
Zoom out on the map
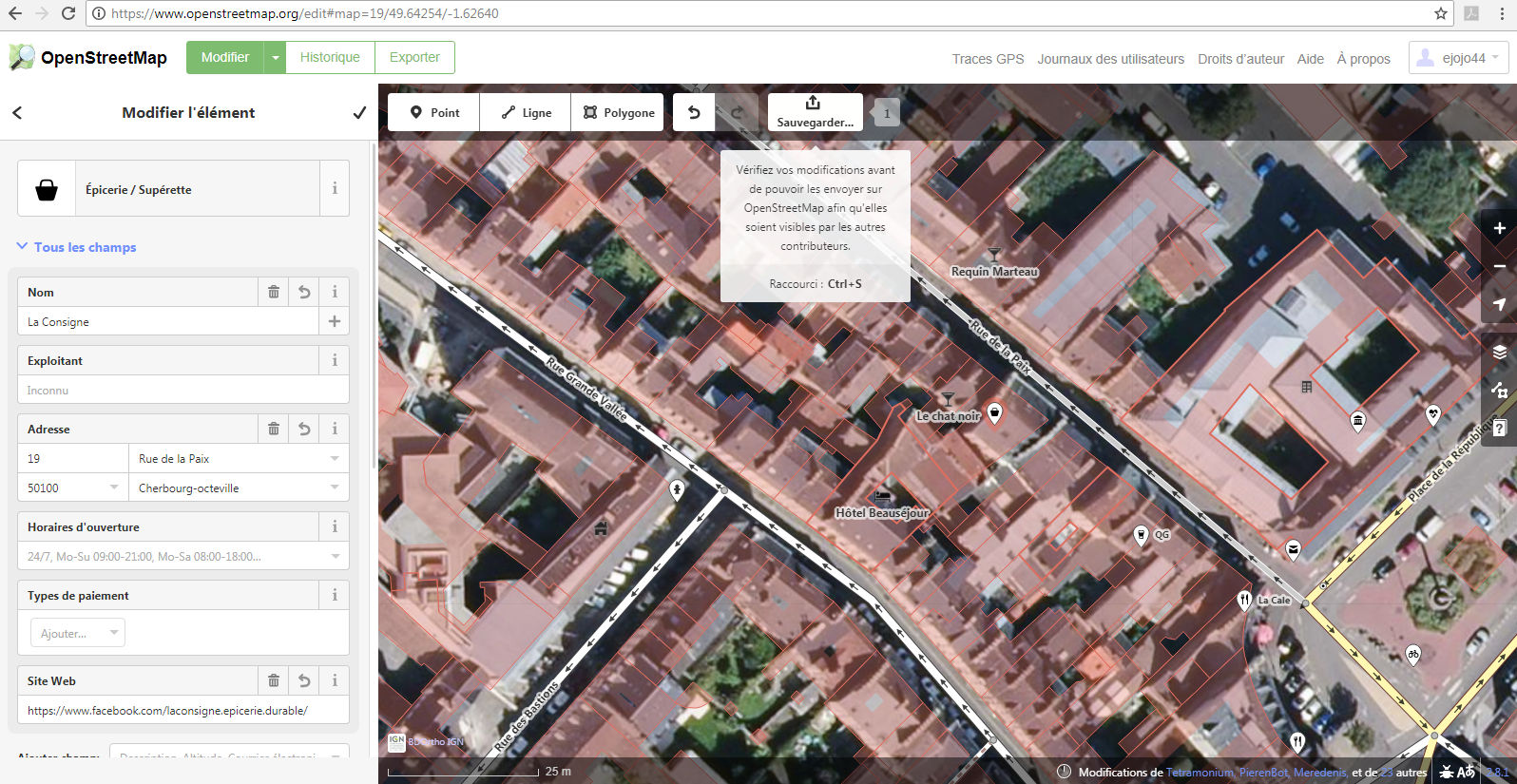coord(1499,266)
